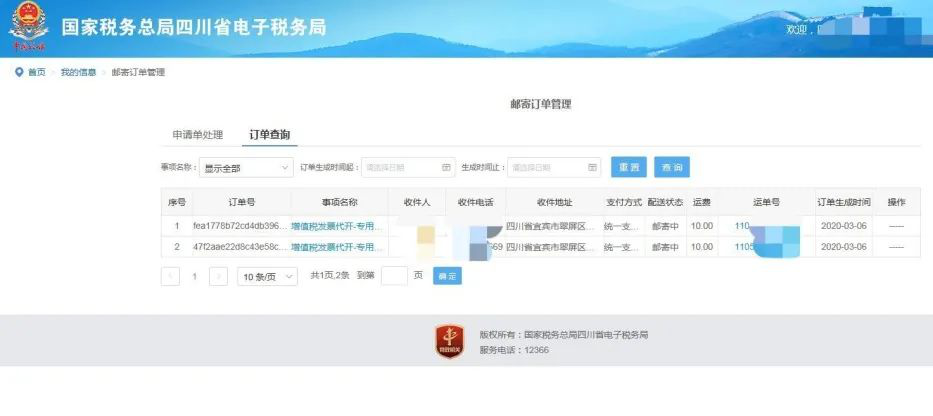Click the 订单生成时间起 date input field

[x=400, y=168]
